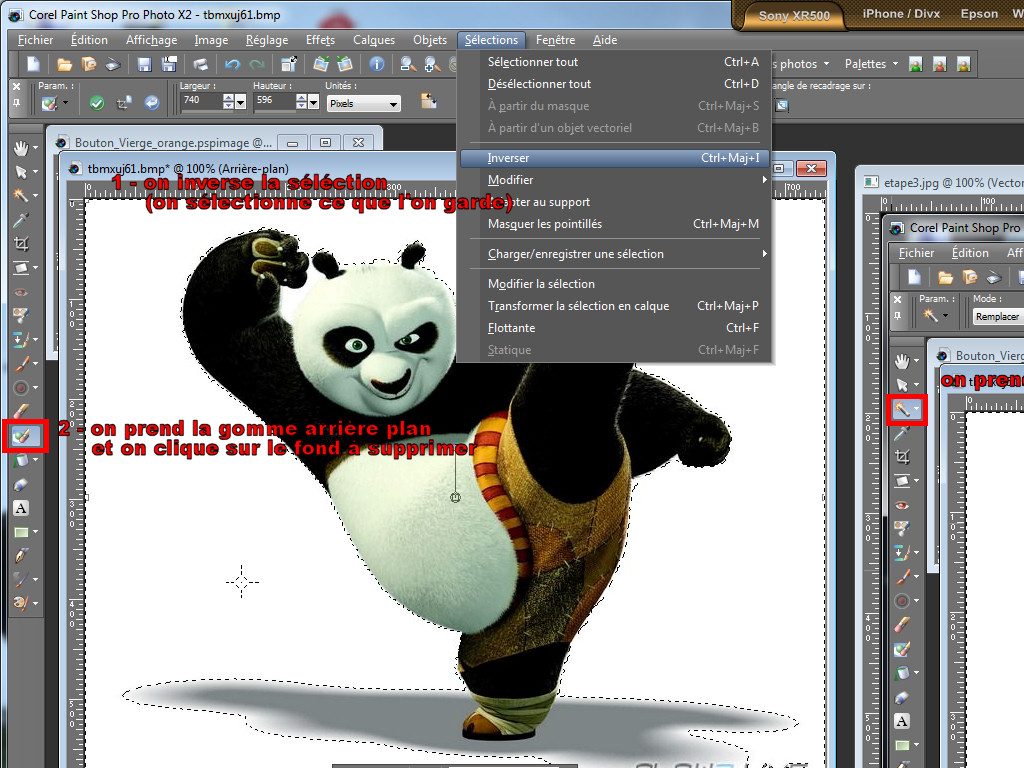Select the Pick arrow tool

tap(21, 172)
